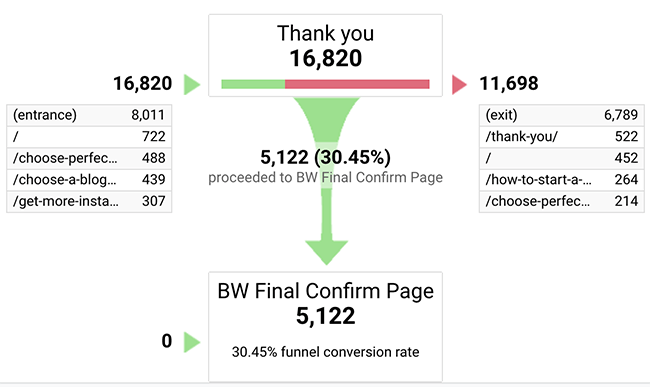This screenshot has height=387, width=650.
Task: Open /thank-you/ 522 exit row
Action: click(x=562, y=137)
